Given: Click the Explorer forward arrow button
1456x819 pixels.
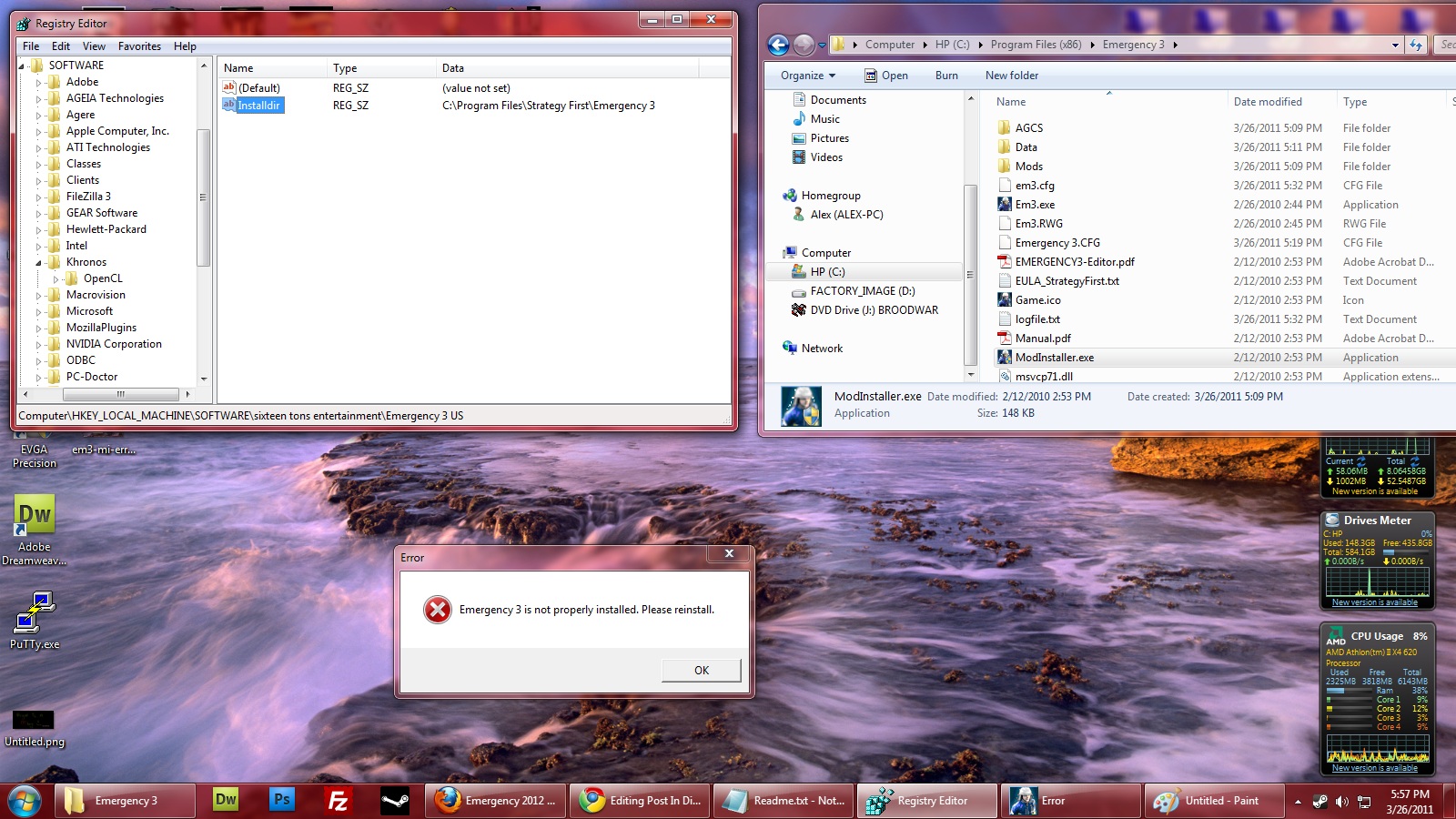Looking at the screenshot, I should 804,45.
